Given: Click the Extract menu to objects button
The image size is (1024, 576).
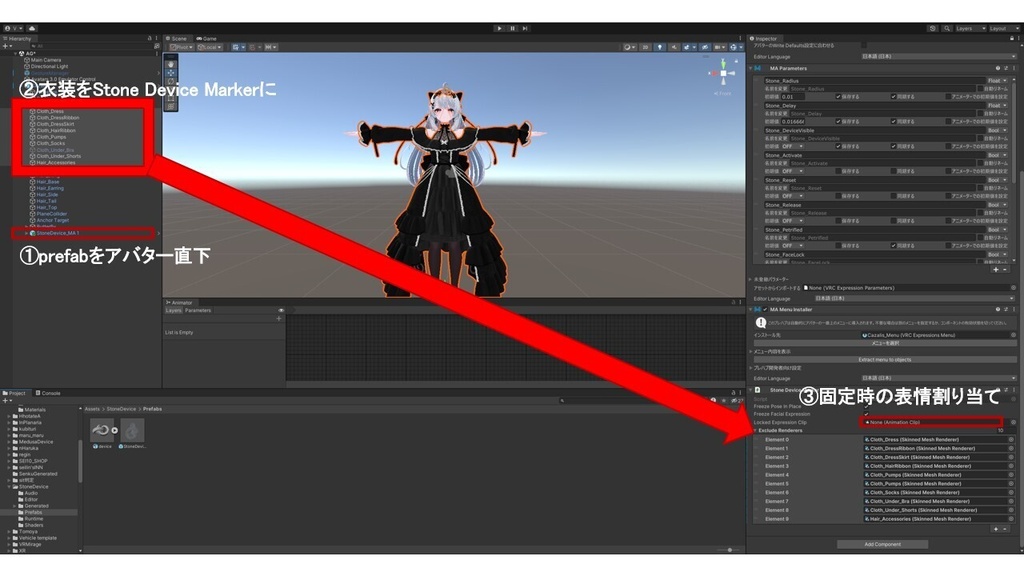Looking at the screenshot, I should 884,360.
